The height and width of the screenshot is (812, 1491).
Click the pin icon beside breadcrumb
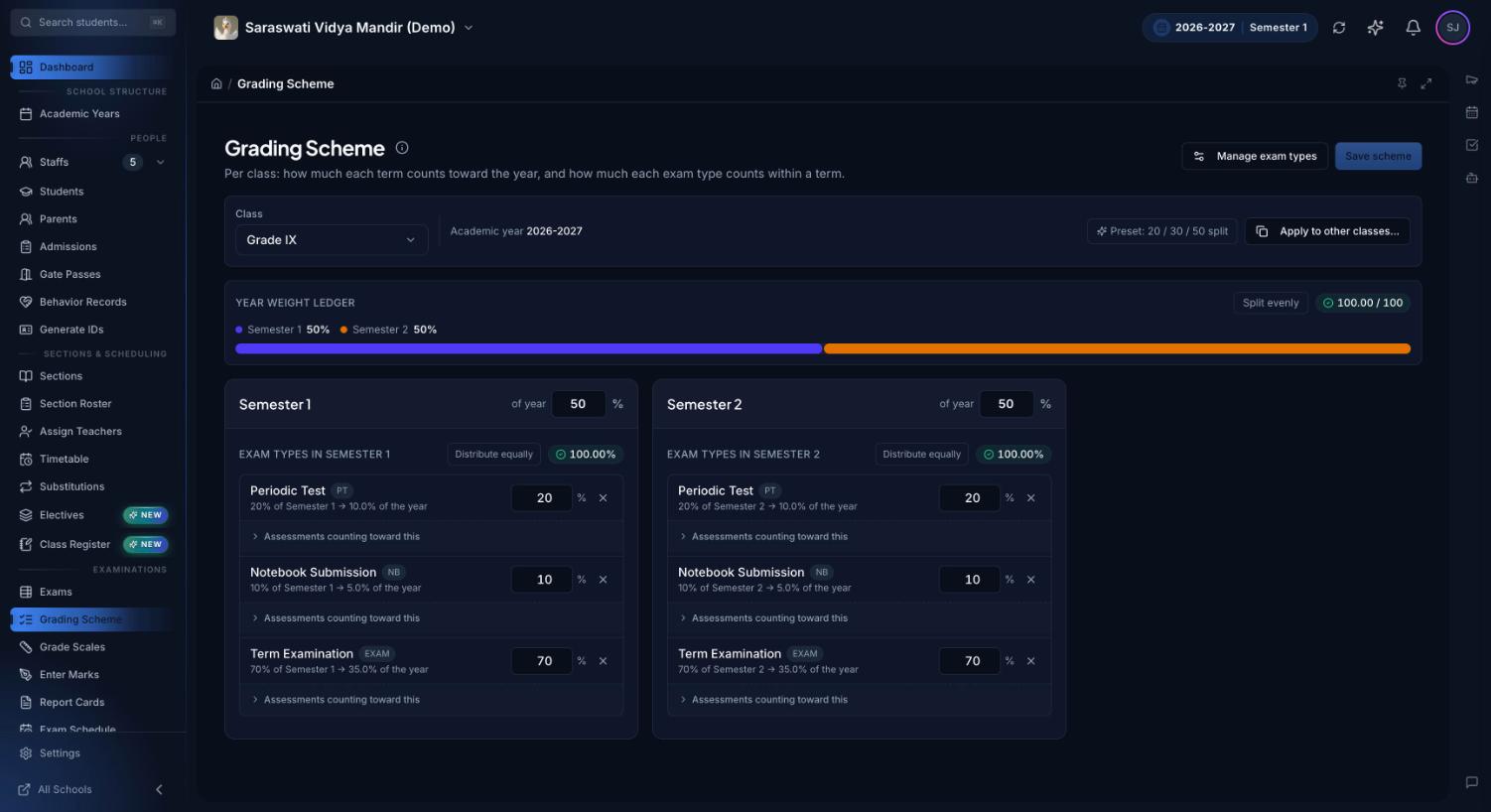(1402, 83)
